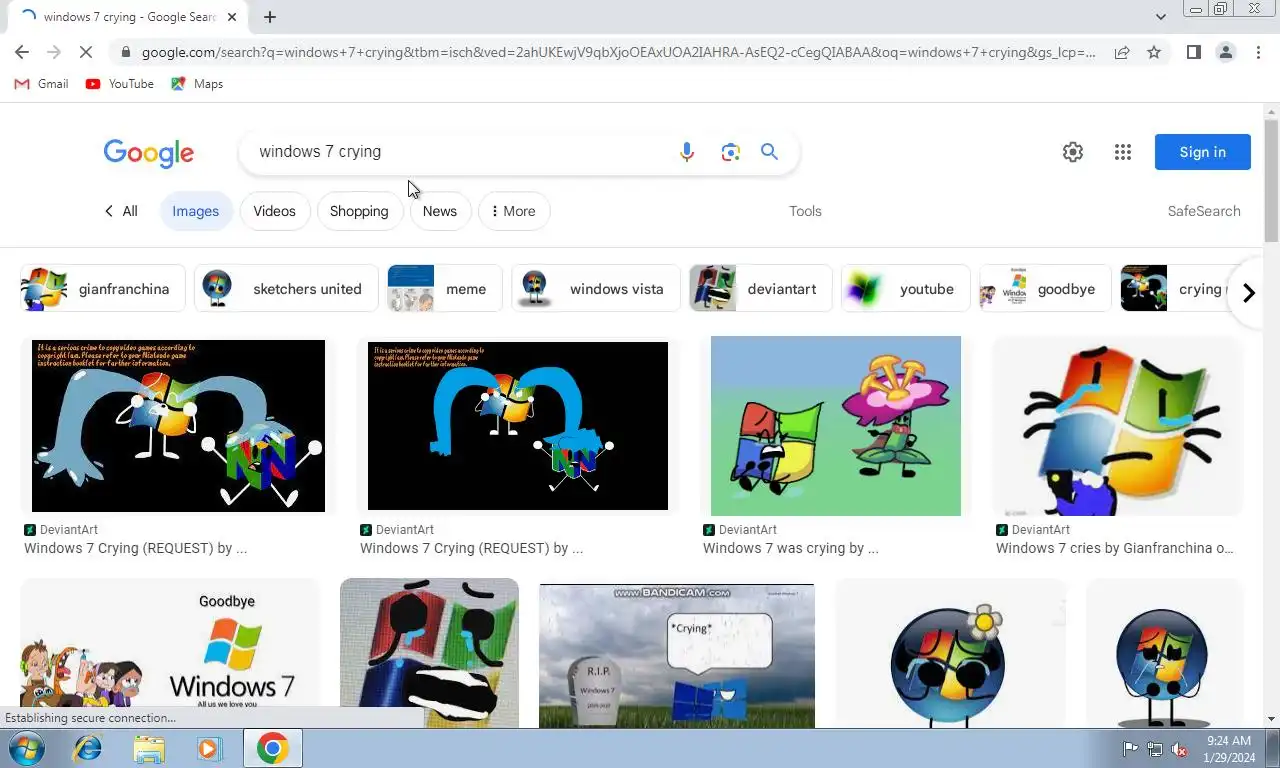This screenshot has height=768, width=1280.
Task: Select the Images tab
Action: [196, 211]
